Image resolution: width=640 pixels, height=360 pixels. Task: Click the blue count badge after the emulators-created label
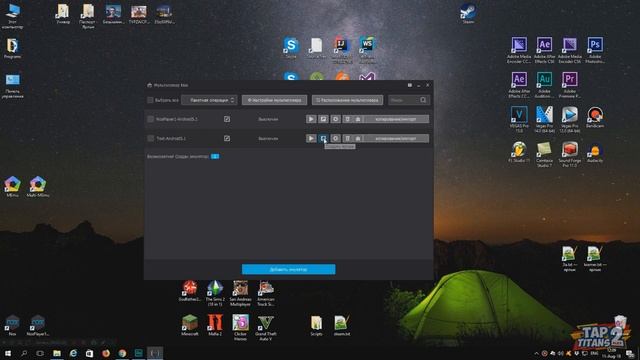pos(215,156)
